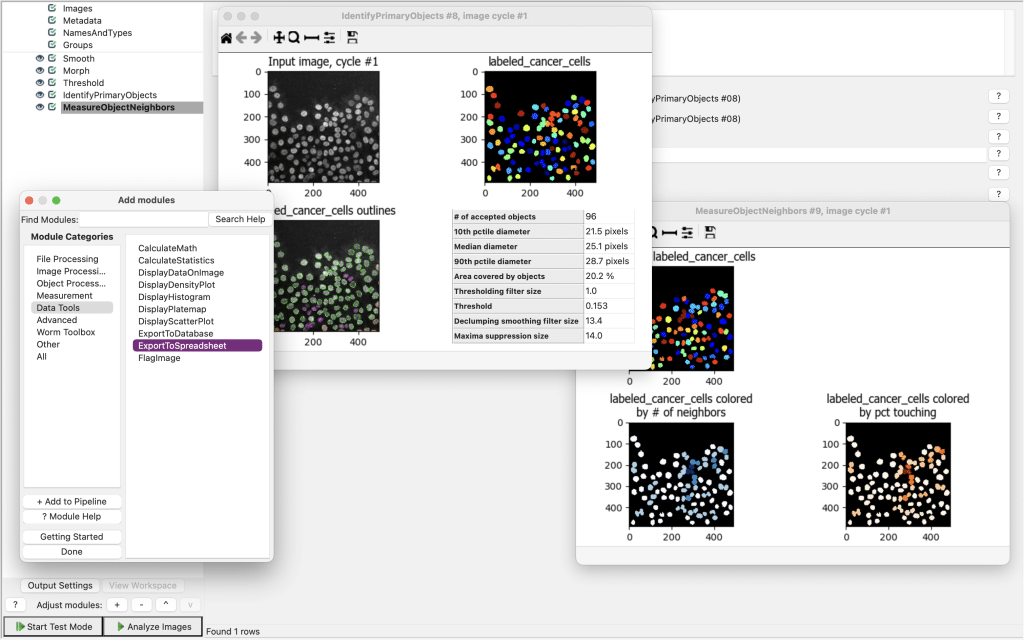This screenshot has width=1024, height=640.
Task: Select the Zoom magnifier in IdentifyPrimaryObjects toolbar
Action: [294, 38]
